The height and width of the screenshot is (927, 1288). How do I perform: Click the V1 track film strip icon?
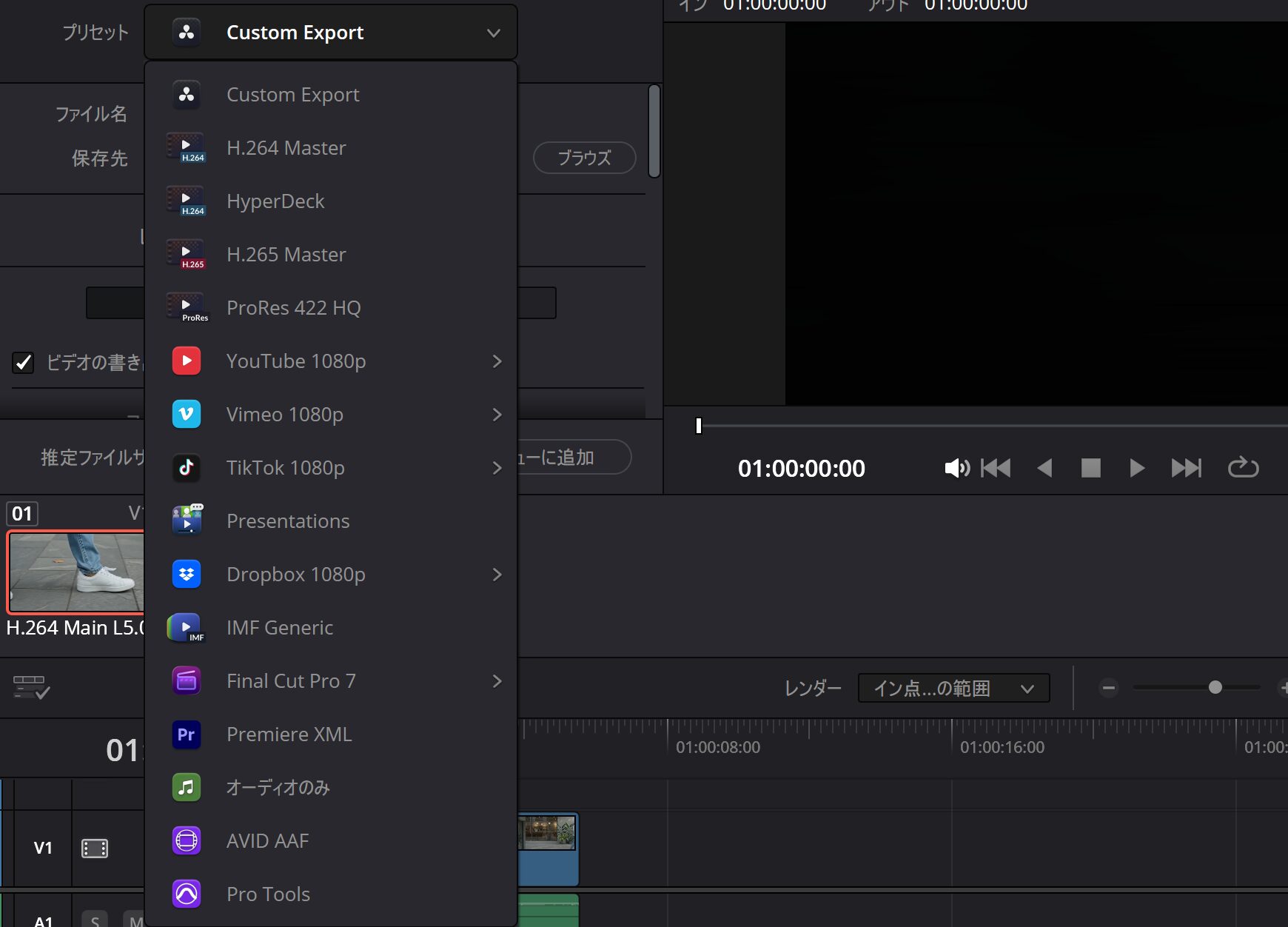[95, 848]
